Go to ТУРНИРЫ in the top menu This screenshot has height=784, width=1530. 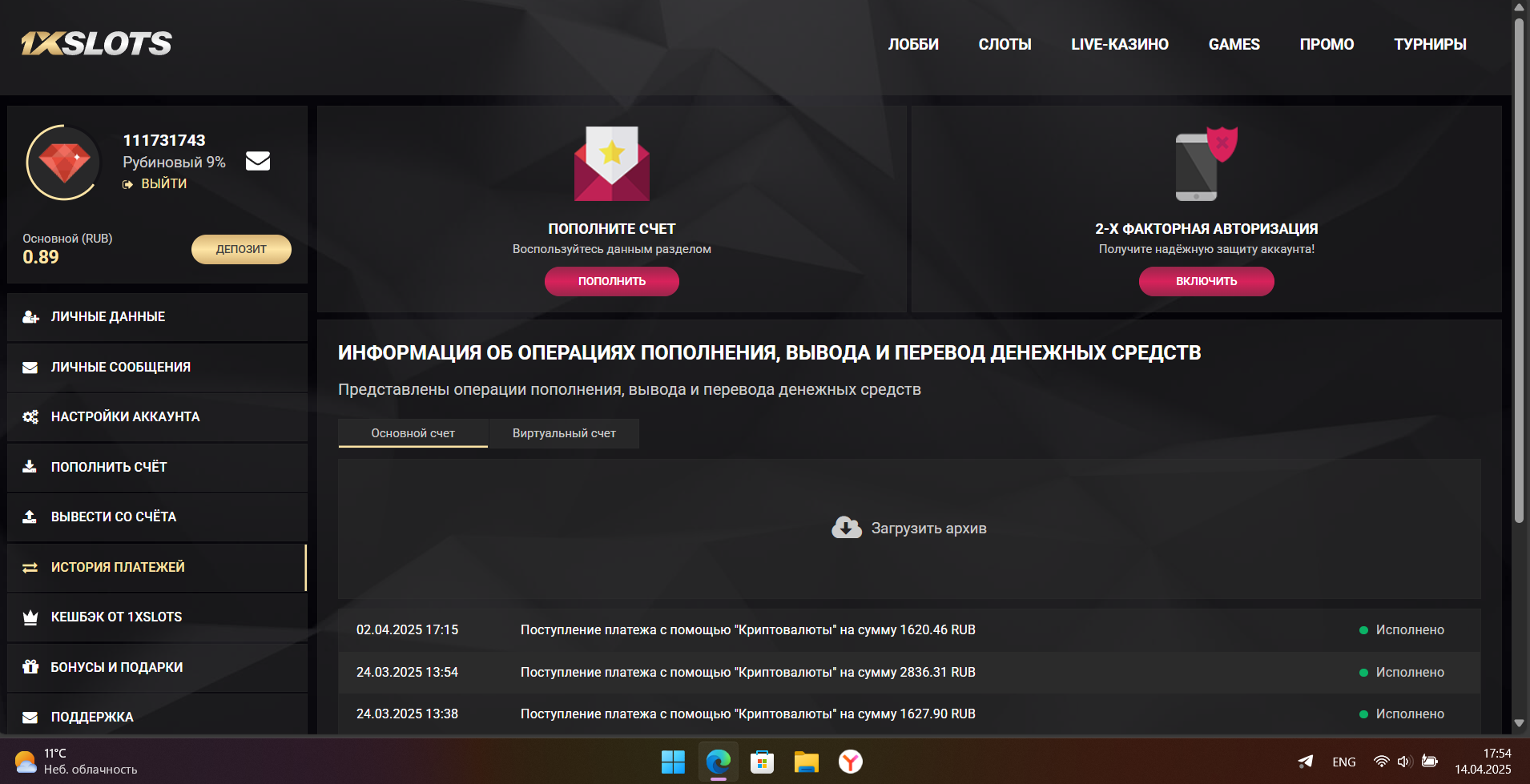[x=1431, y=45]
